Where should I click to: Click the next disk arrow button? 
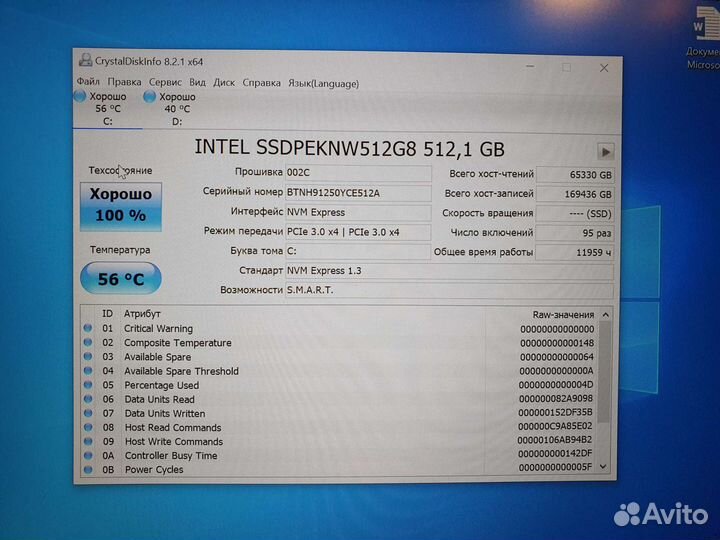click(605, 152)
